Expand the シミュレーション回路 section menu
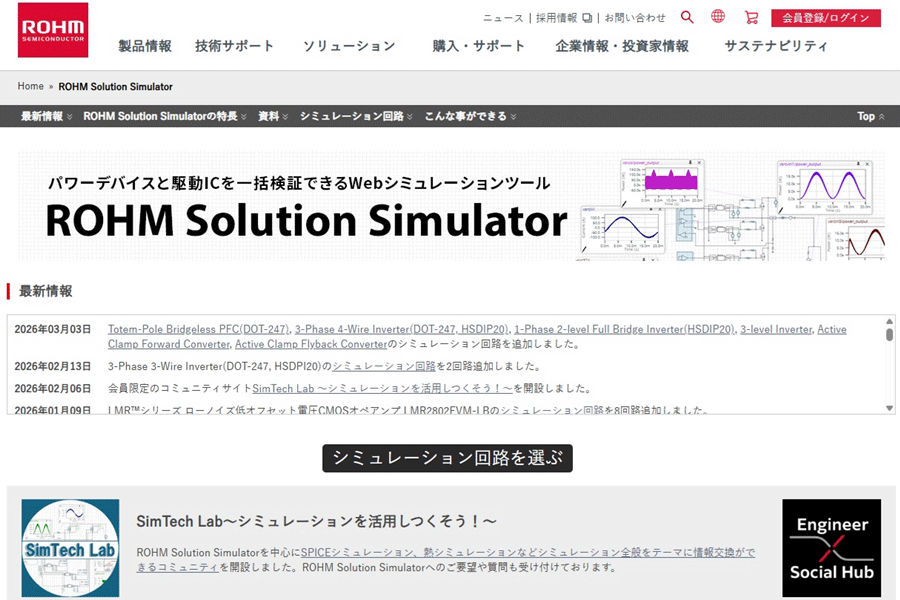This screenshot has width=900, height=600. pyautogui.click(x=356, y=117)
